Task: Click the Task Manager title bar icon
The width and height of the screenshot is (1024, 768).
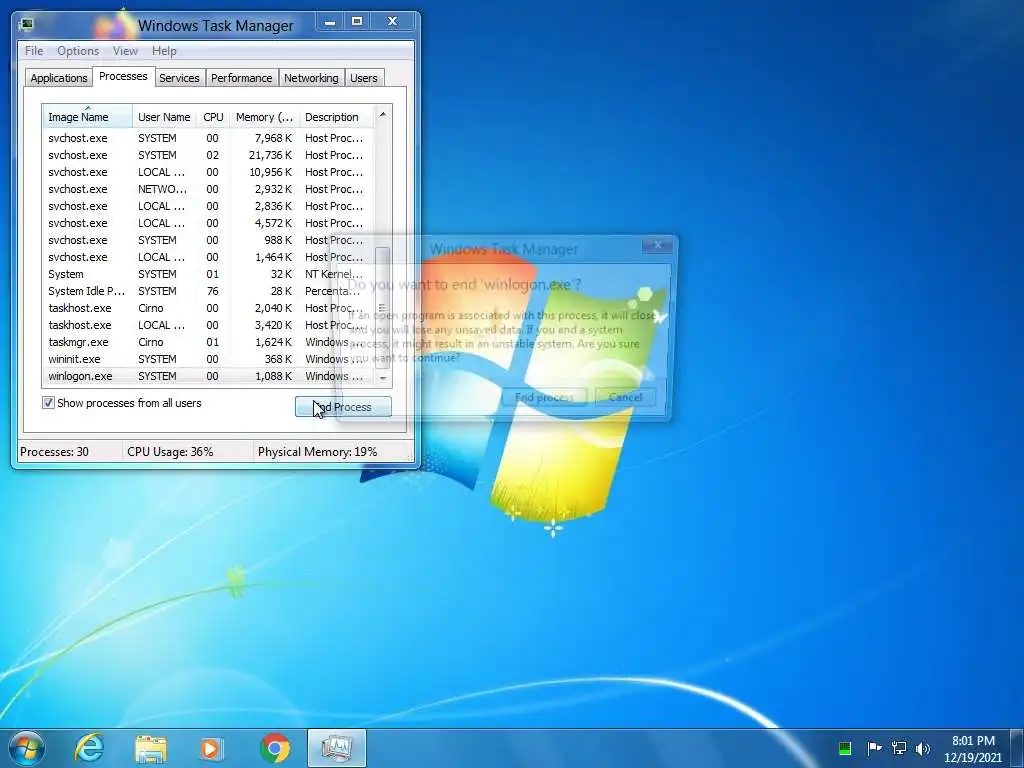Action: coord(26,25)
